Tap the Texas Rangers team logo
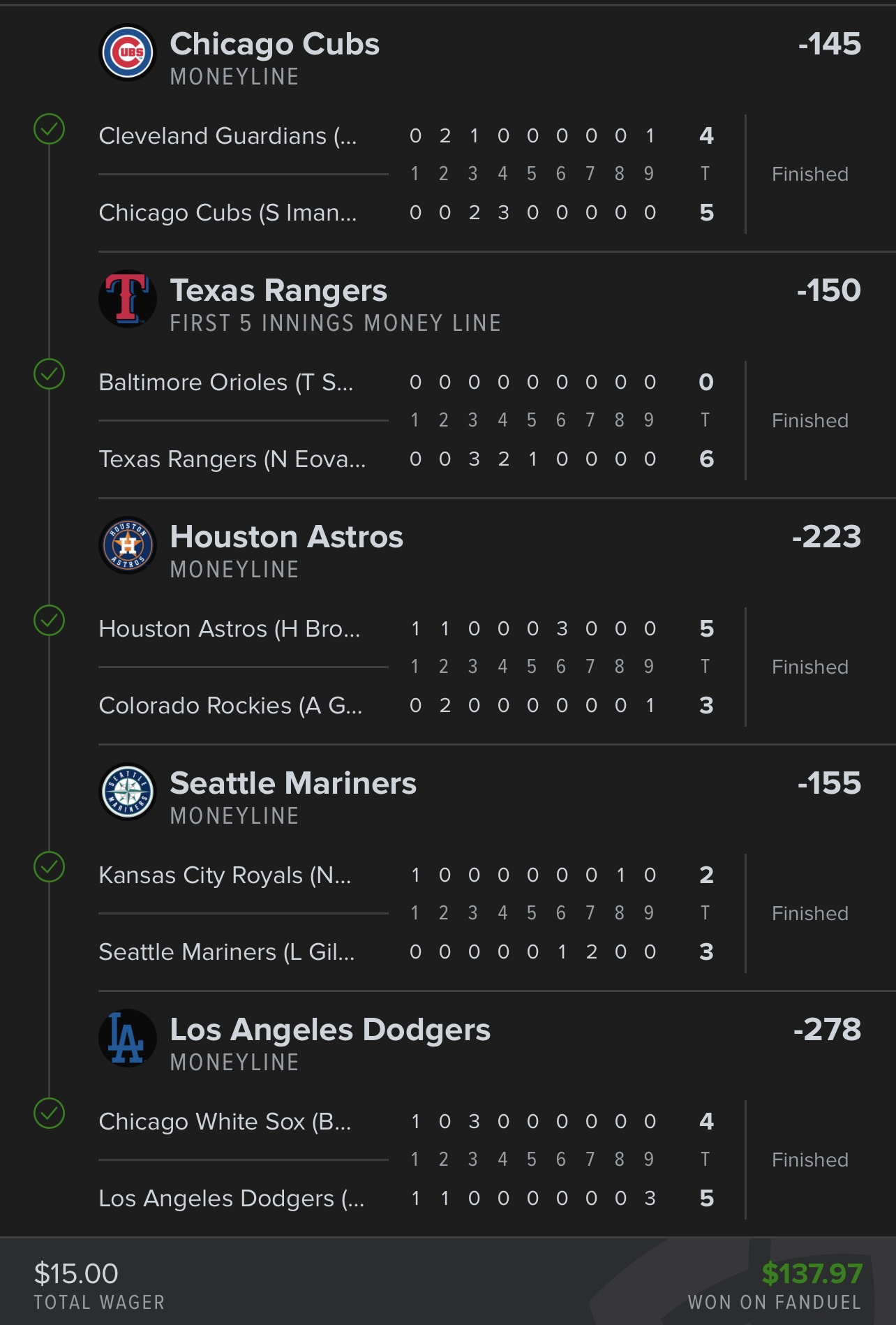 128,299
